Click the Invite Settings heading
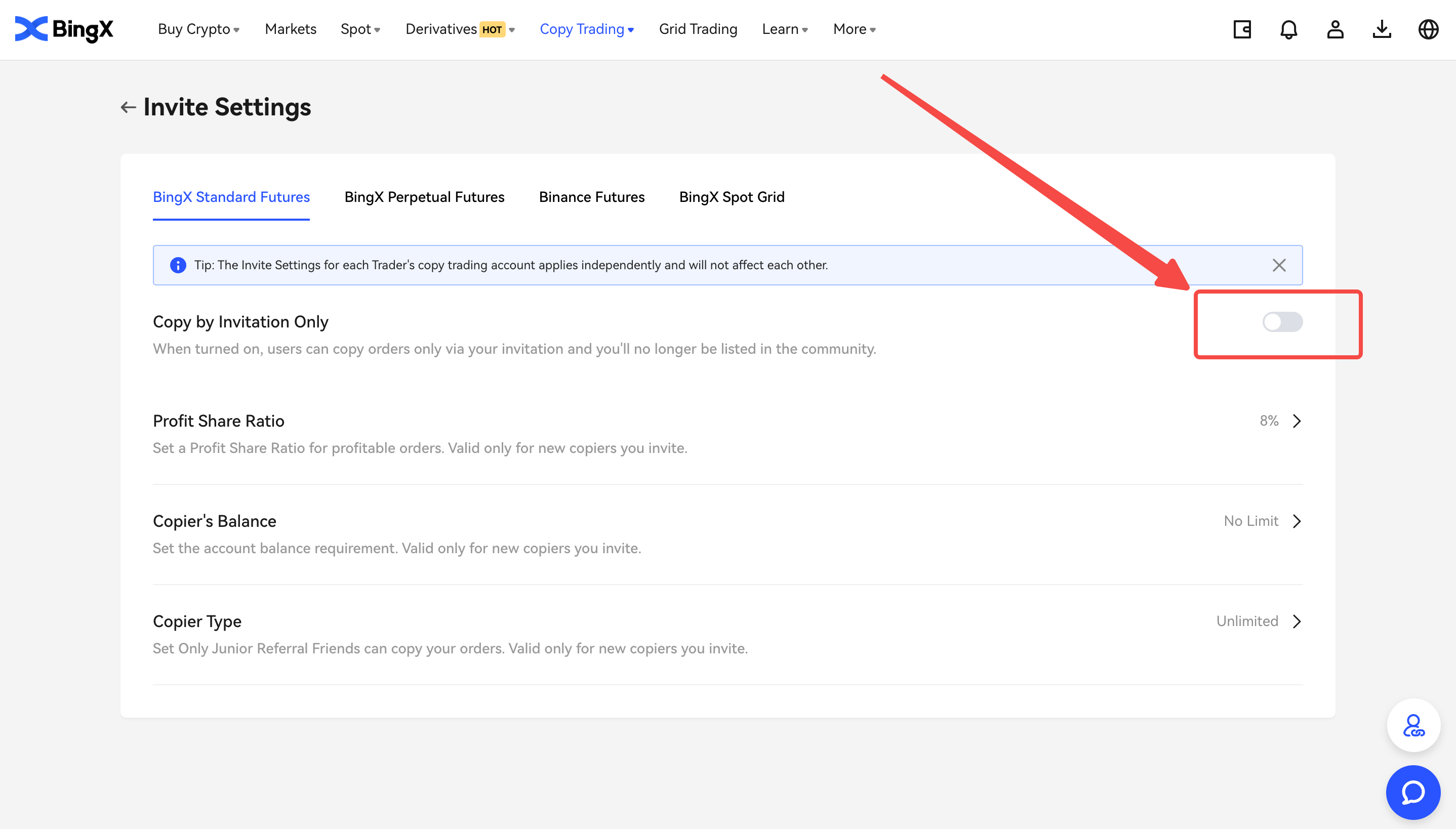1456x829 pixels. pyautogui.click(x=227, y=107)
